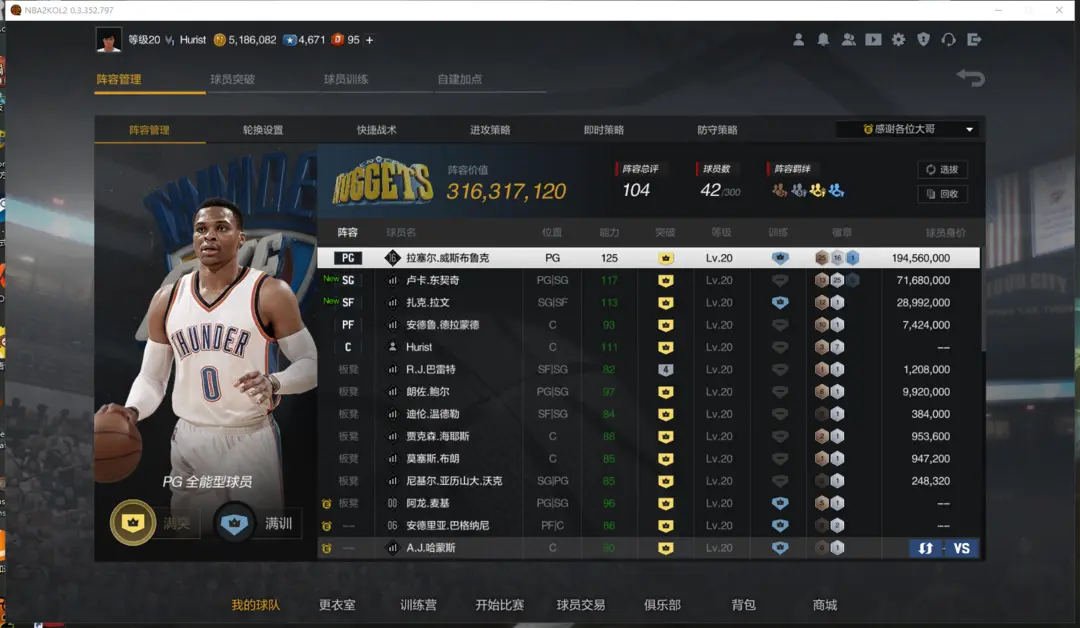
Task: Click the last blue lineup bond icon
Action: tap(836, 190)
